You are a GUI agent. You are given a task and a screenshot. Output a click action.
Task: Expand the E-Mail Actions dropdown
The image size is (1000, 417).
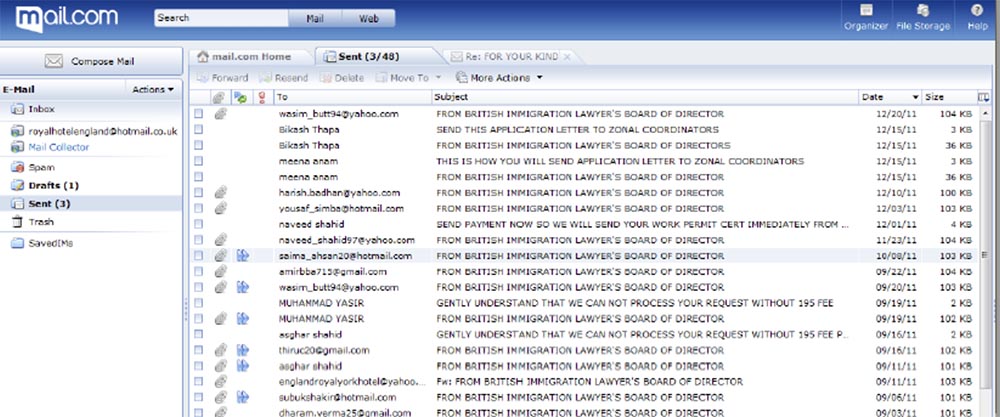point(153,89)
